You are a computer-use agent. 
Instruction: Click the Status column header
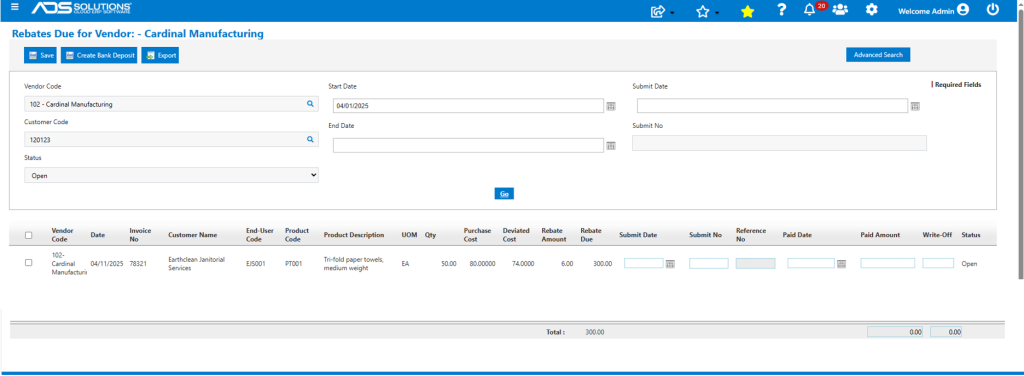tap(971, 235)
